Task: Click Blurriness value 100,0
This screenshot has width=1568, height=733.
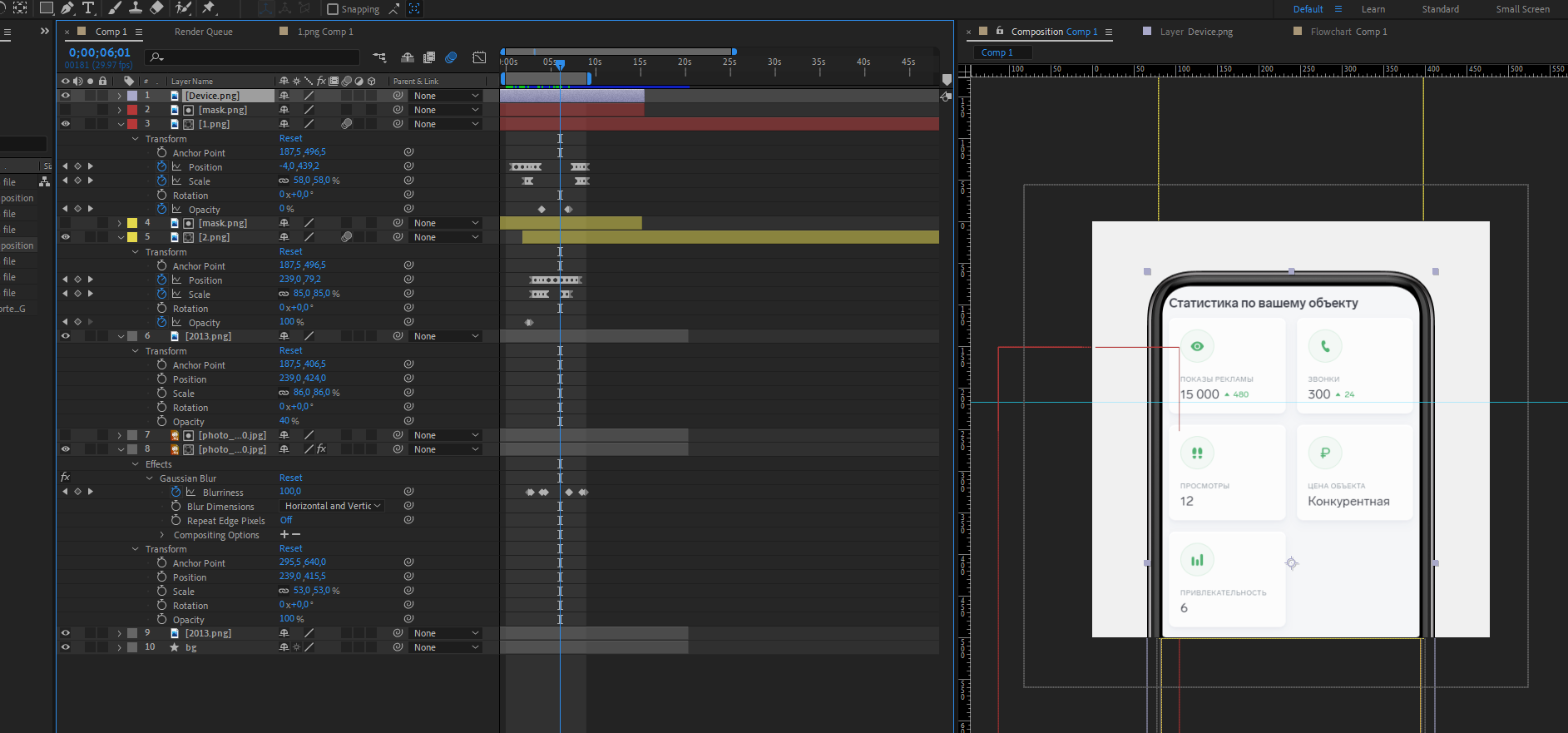Action: click(x=290, y=492)
